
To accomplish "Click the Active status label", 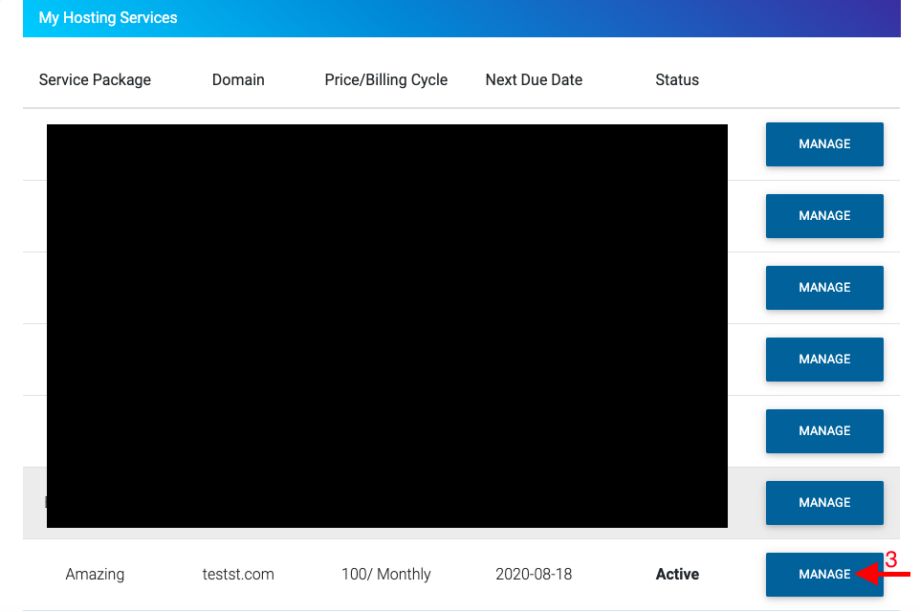I will click(676, 574).
